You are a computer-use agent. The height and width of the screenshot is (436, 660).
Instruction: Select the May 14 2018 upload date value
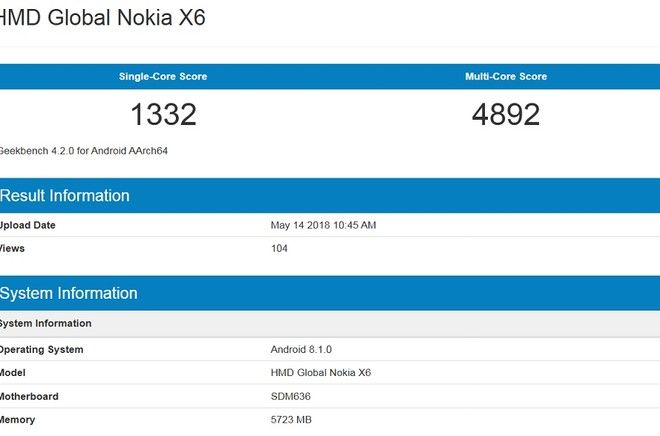click(x=323, y=225)
